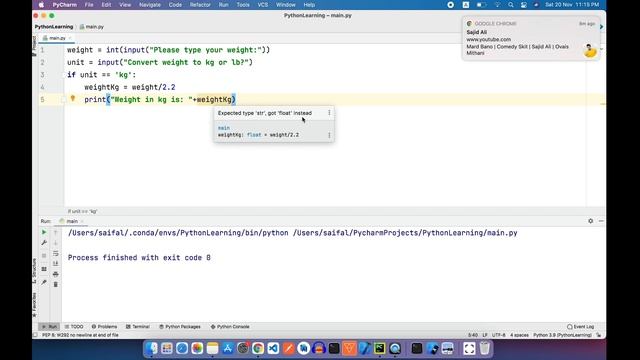Screen dimensions: 640x360
Task: Open the Python Console tool window
Action: coord(230,327)
